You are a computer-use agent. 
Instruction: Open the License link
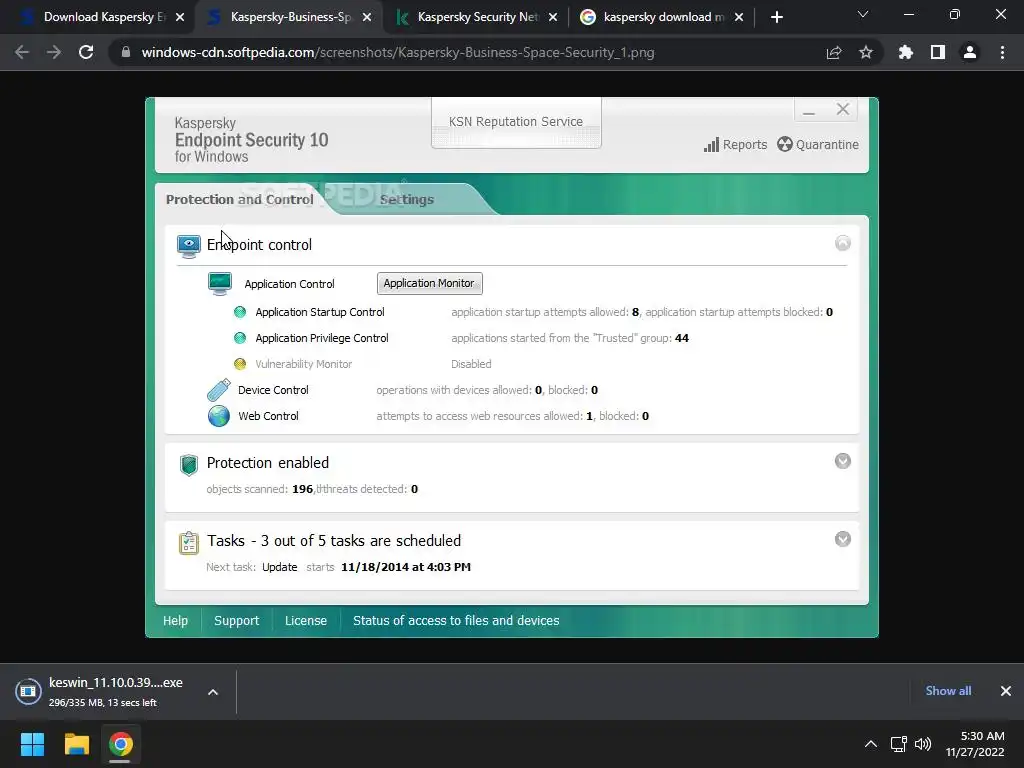[306, 621]
